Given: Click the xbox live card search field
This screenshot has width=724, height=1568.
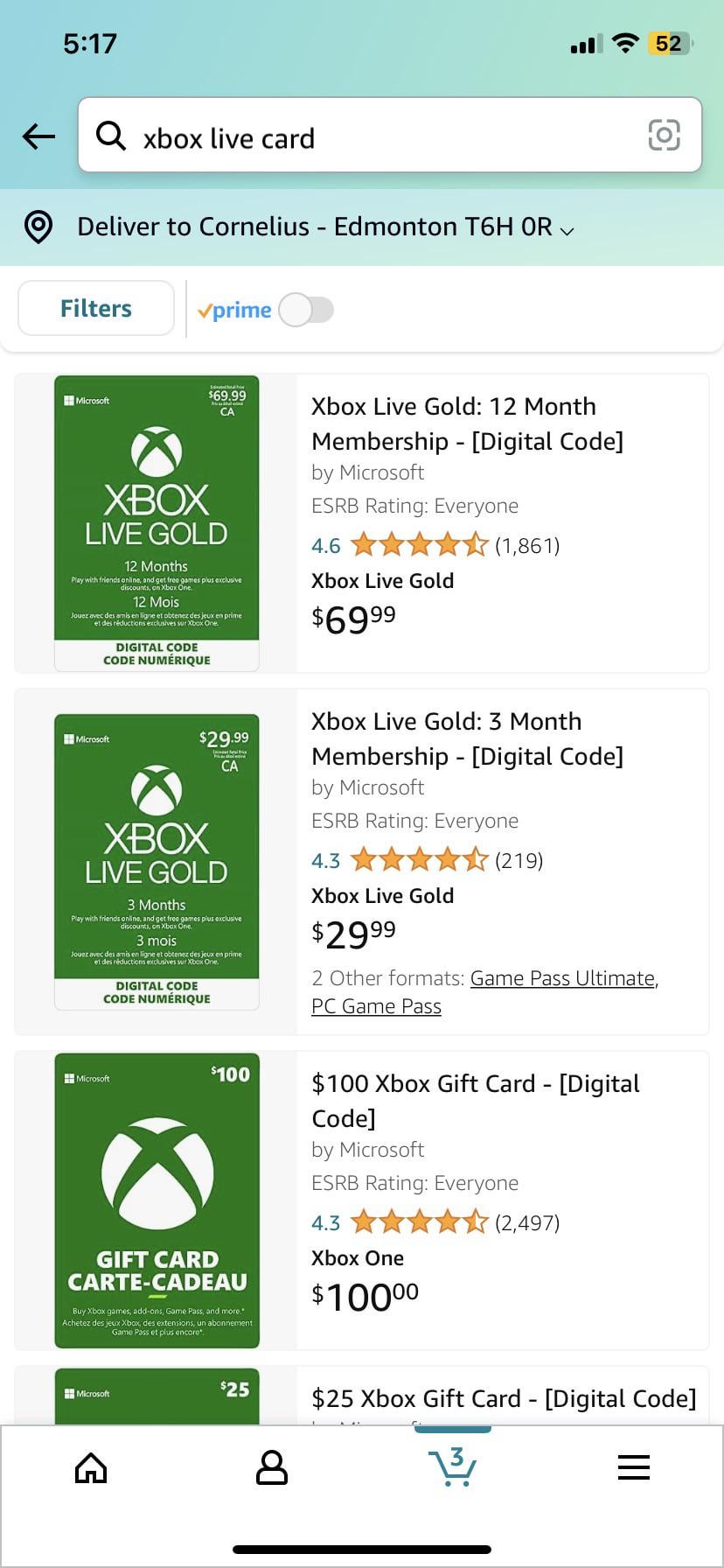Looking at the screenshot, I should 385,137.
